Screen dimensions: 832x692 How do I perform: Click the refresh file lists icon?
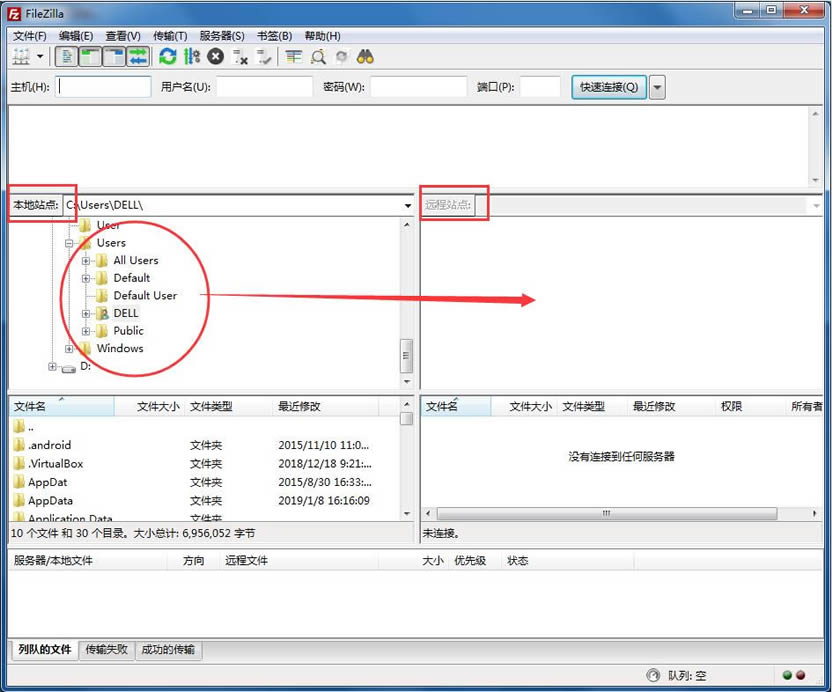pyautogui.click(x=167, y=57)
